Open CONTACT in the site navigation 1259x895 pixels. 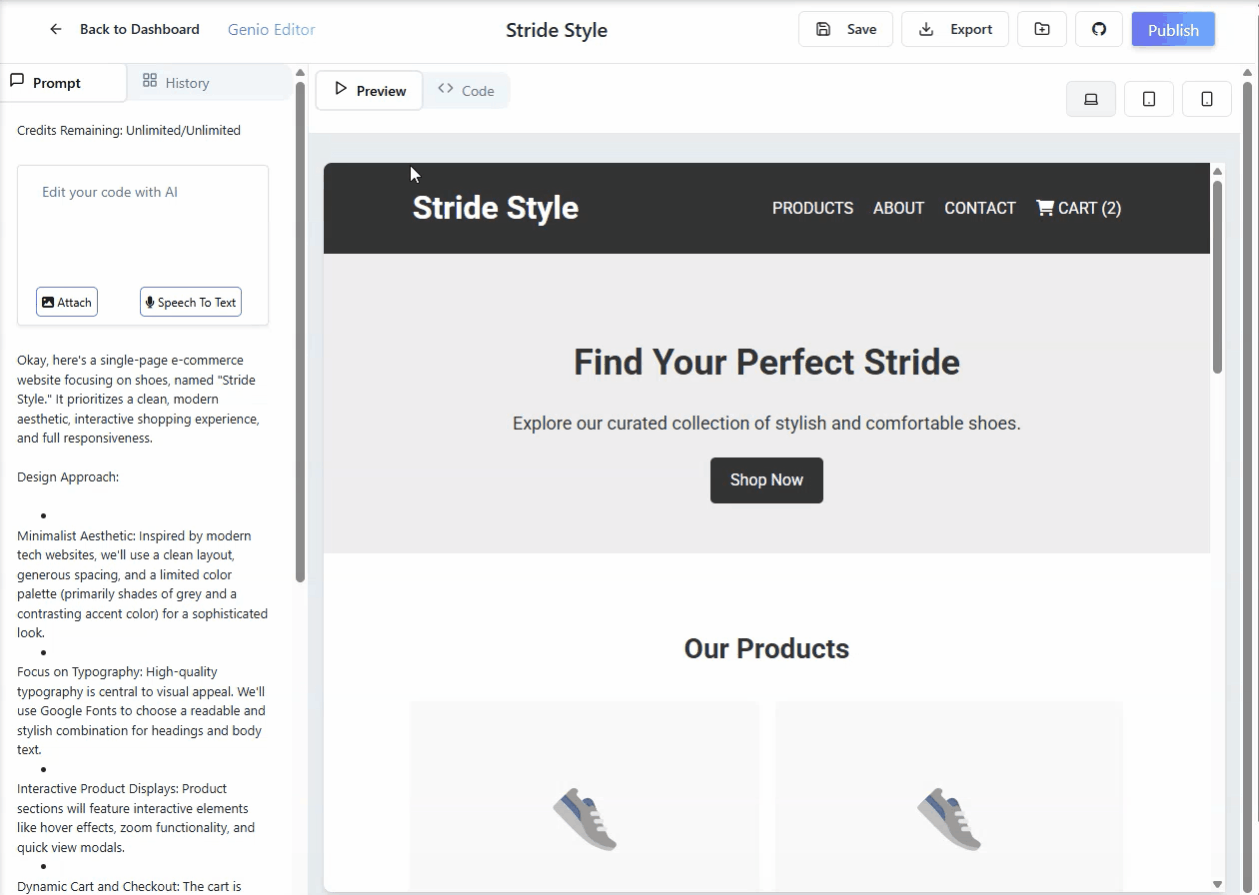(x=980, y=208)
